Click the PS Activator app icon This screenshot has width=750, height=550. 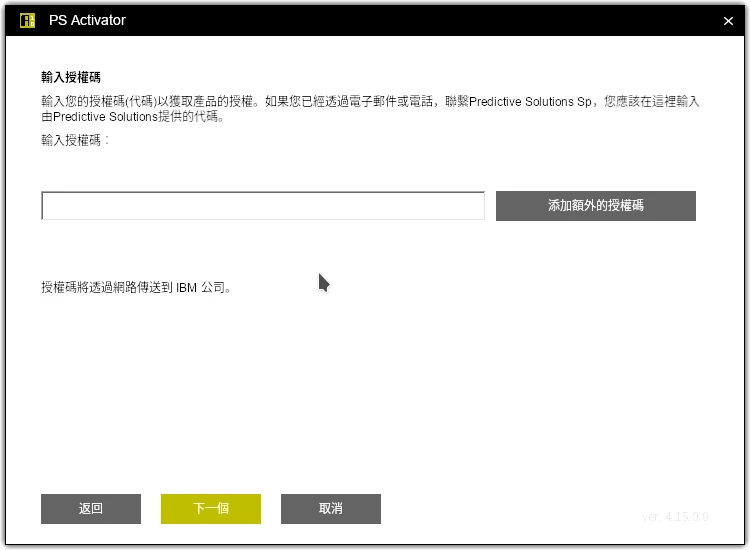tap(27, 20)
